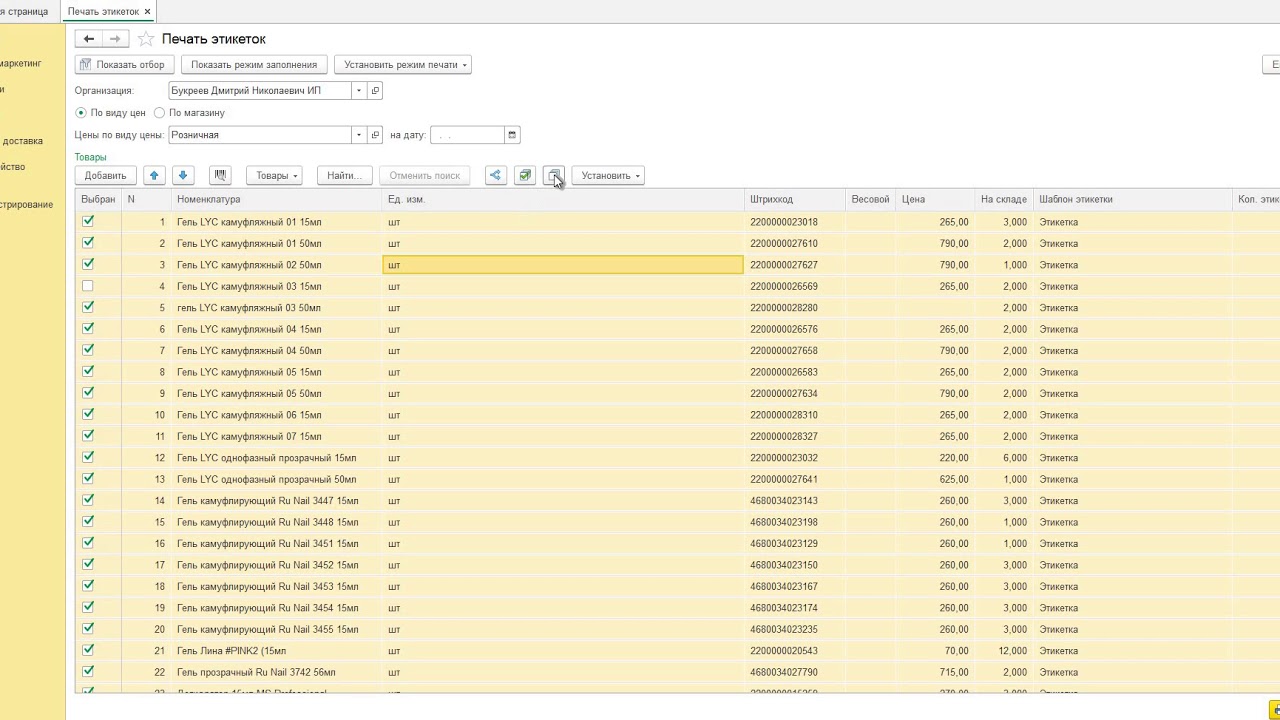Close the Печать этикеток tab
Screen dimensions: 1280x720
(148, 11)
